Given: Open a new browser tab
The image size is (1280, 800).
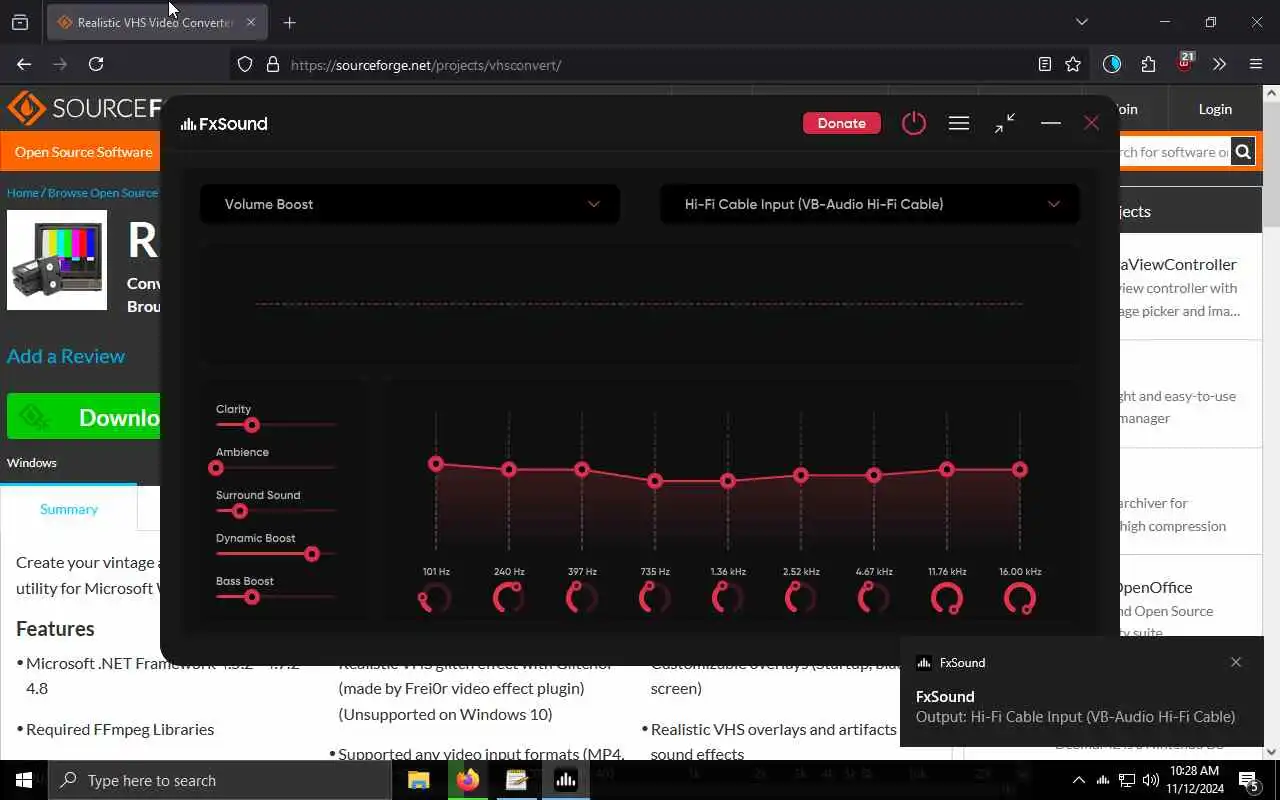Looking at the screenshot, I should coord(290,22).
